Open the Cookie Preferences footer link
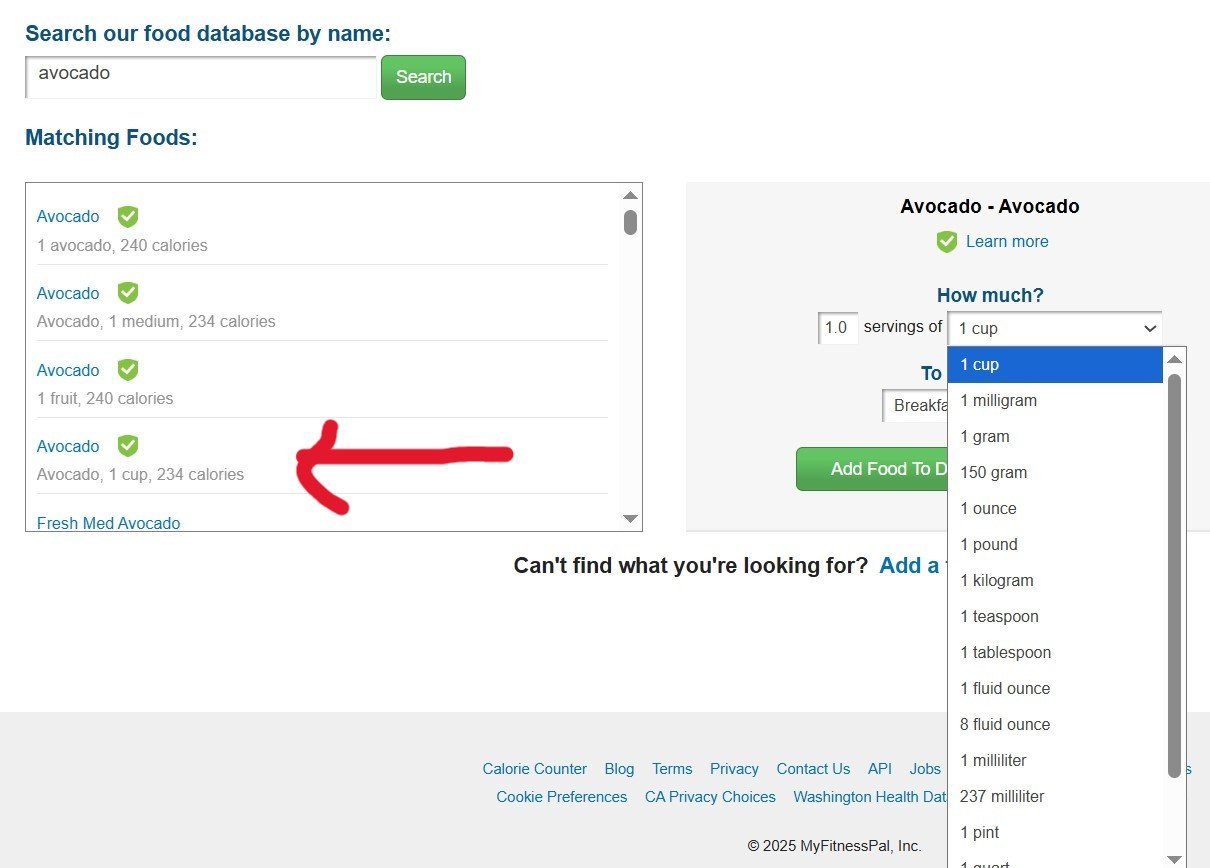This screenshot has width=1210, height=868. 562,797
